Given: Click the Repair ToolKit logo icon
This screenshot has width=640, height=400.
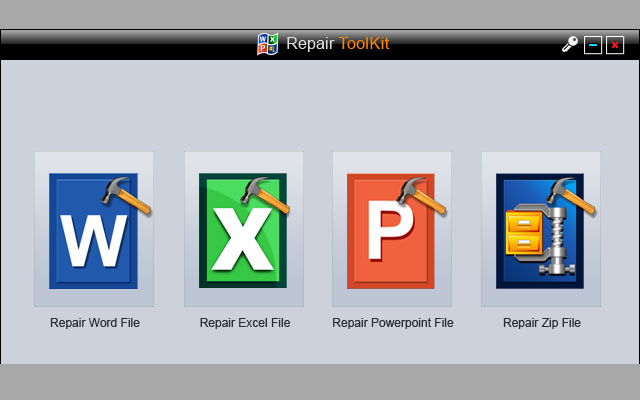Looking at the screenshot, I should (268, 44).
